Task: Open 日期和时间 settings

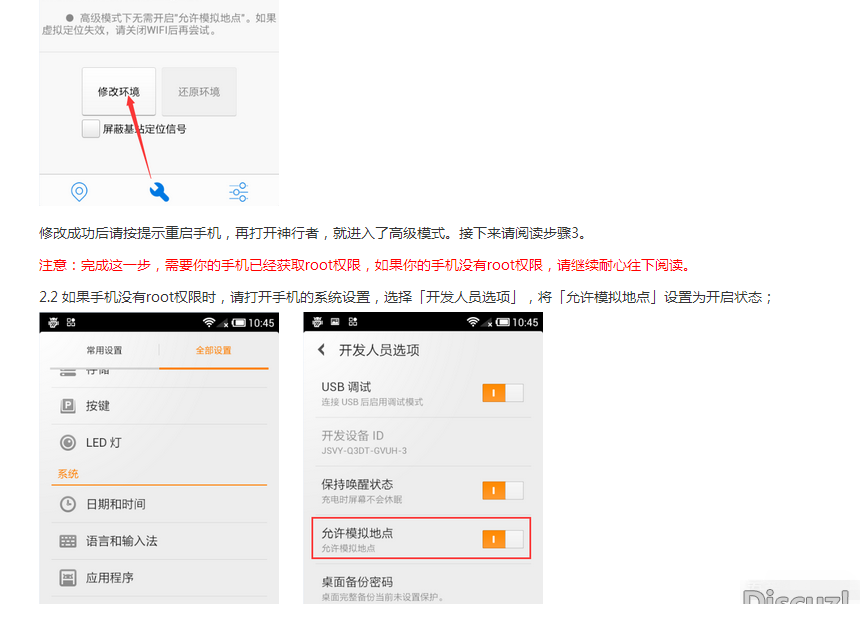Action: (x=159, y=504)
